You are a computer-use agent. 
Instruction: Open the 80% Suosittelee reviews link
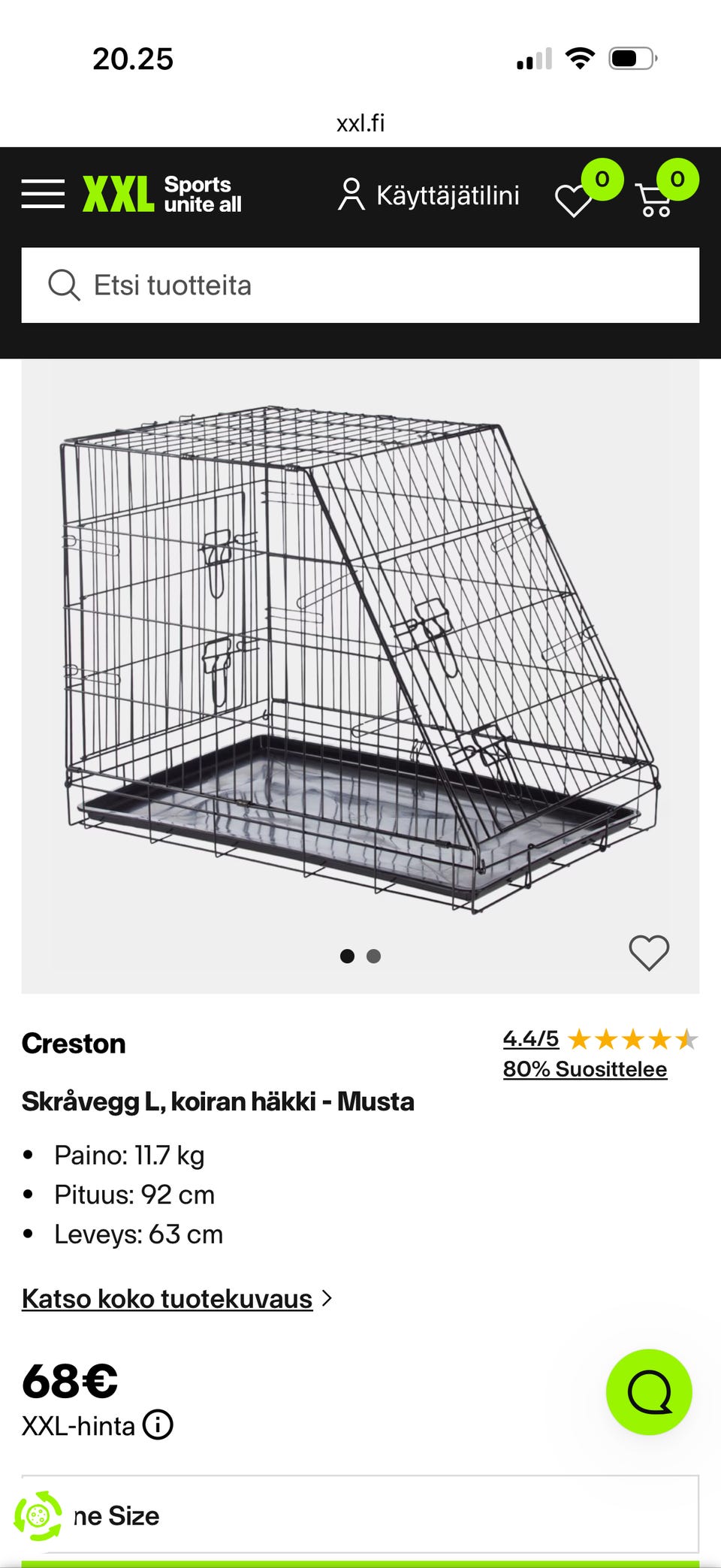[x=585, y=1069]
